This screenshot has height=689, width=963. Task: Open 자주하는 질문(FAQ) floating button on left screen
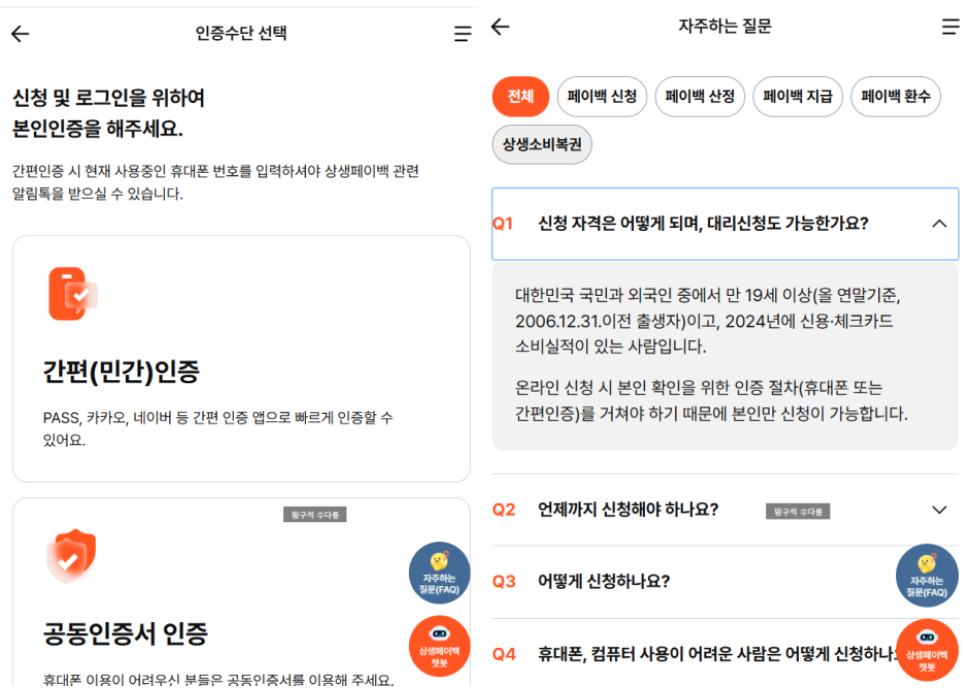(439, 573)
